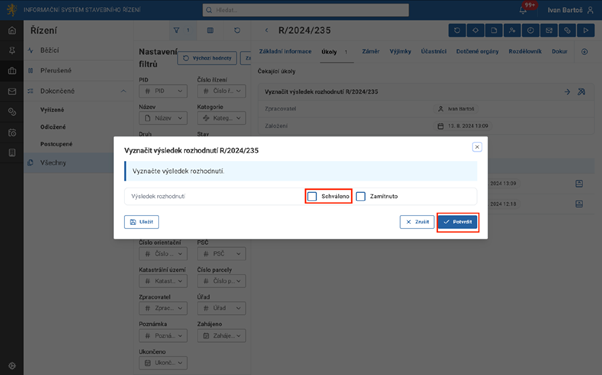Open the Kategorie filter dropdown

click(222, 118)
